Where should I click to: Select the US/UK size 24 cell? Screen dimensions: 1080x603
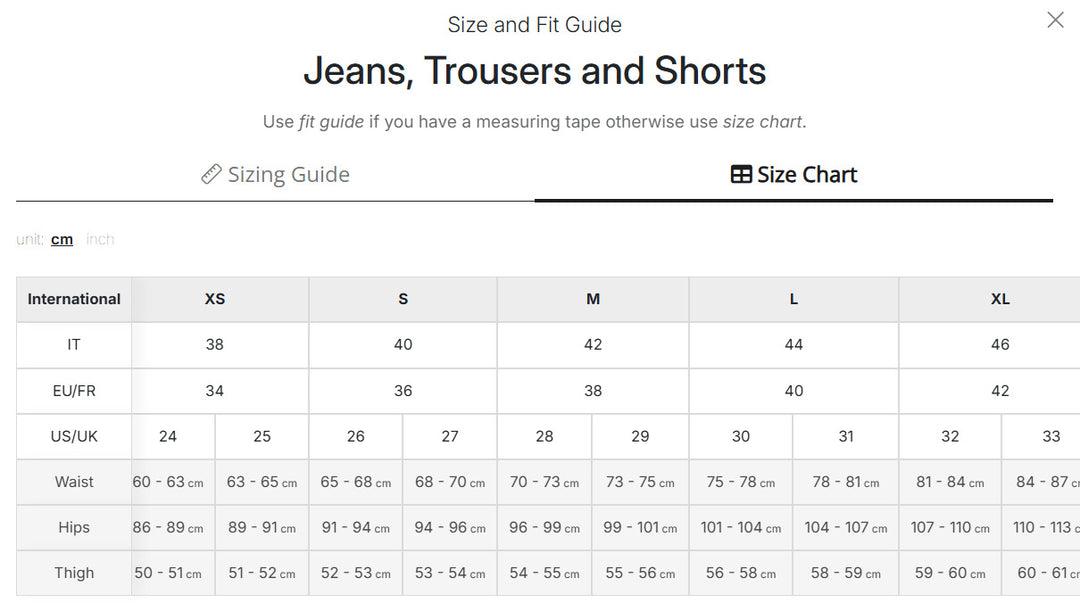click(x=168, y=436)
